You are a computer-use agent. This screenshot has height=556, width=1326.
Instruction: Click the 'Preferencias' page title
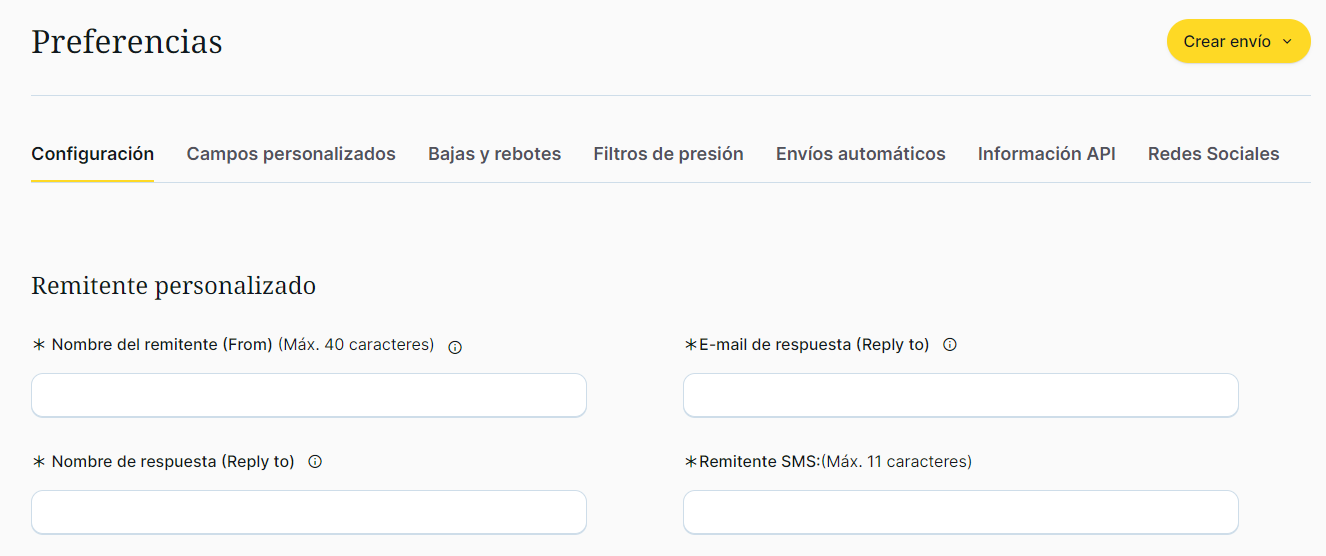pos(127,42)
